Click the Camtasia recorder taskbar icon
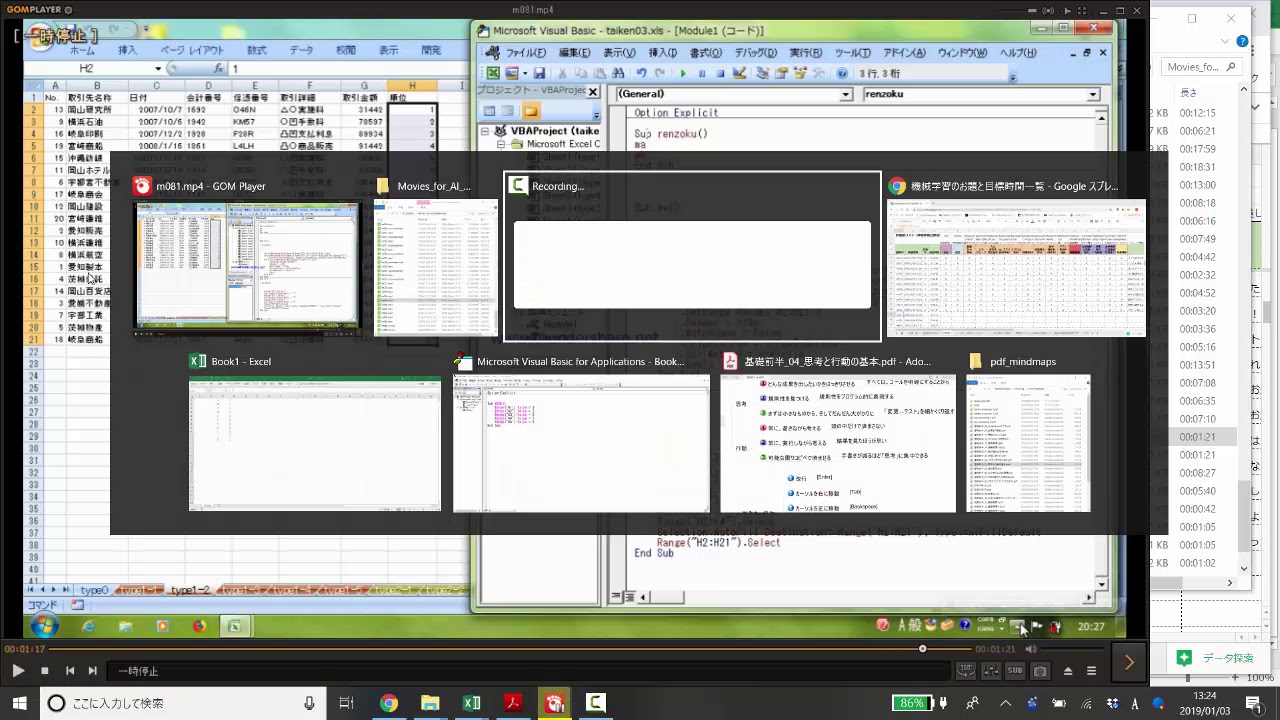1280x720 pixels. click(595, 703)
